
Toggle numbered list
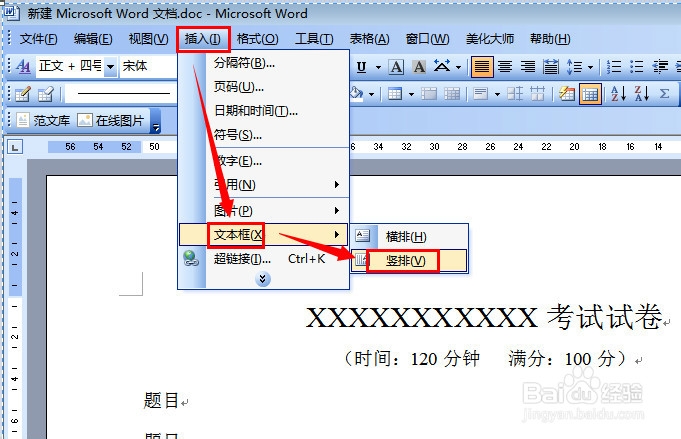tap(614, 67)
